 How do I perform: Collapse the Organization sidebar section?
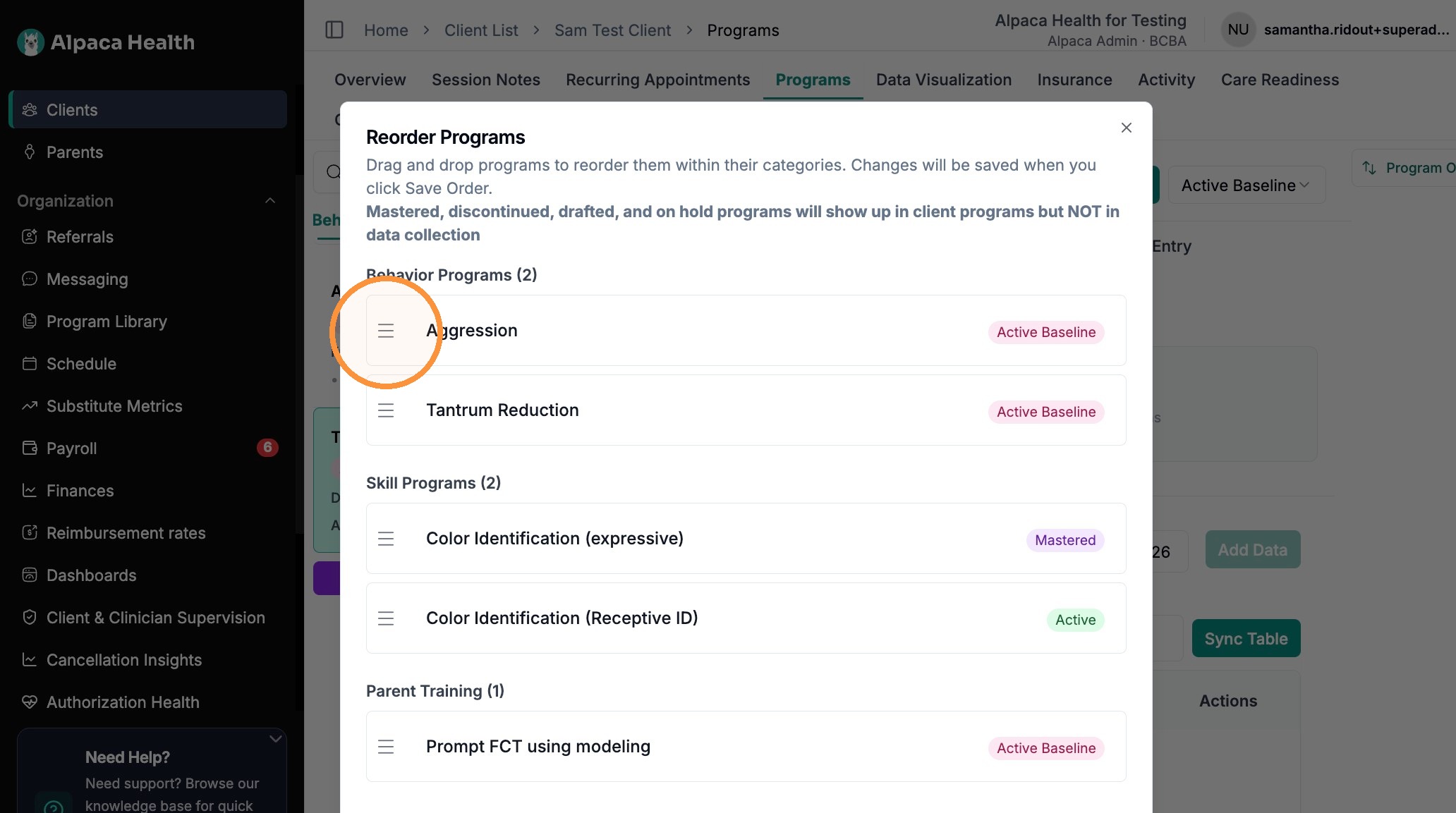point(270,201)
